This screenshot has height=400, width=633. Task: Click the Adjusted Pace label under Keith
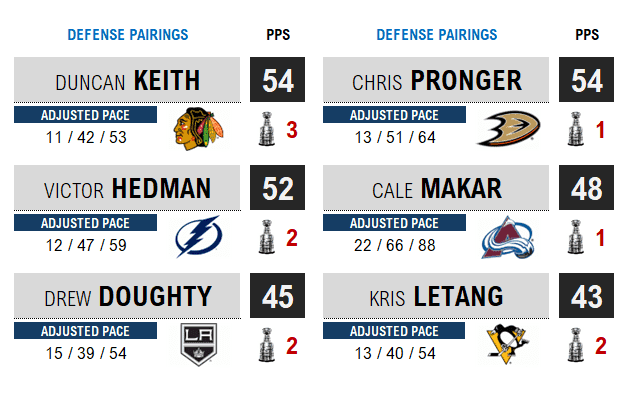[85, 115]
